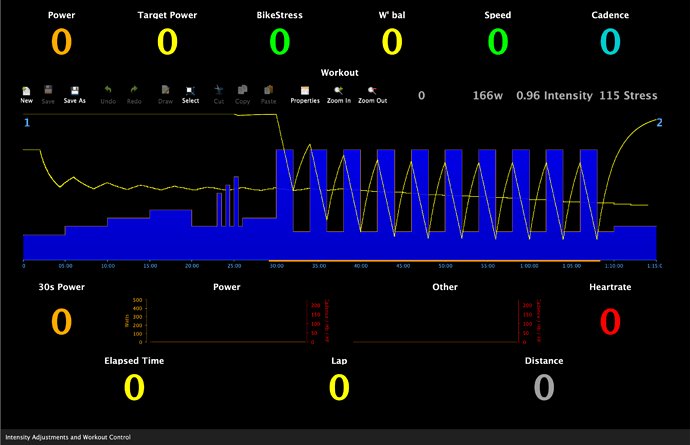The height and width of the screenshot is (445, 690).
Task: Click the Save As icon
Action: 75,91
